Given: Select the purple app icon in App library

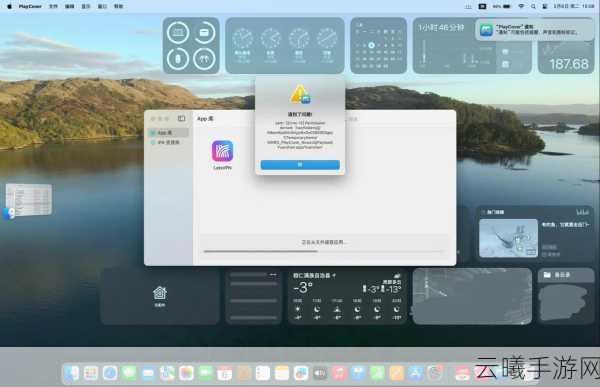Looking at the screenshot, I should coord(222,151).
